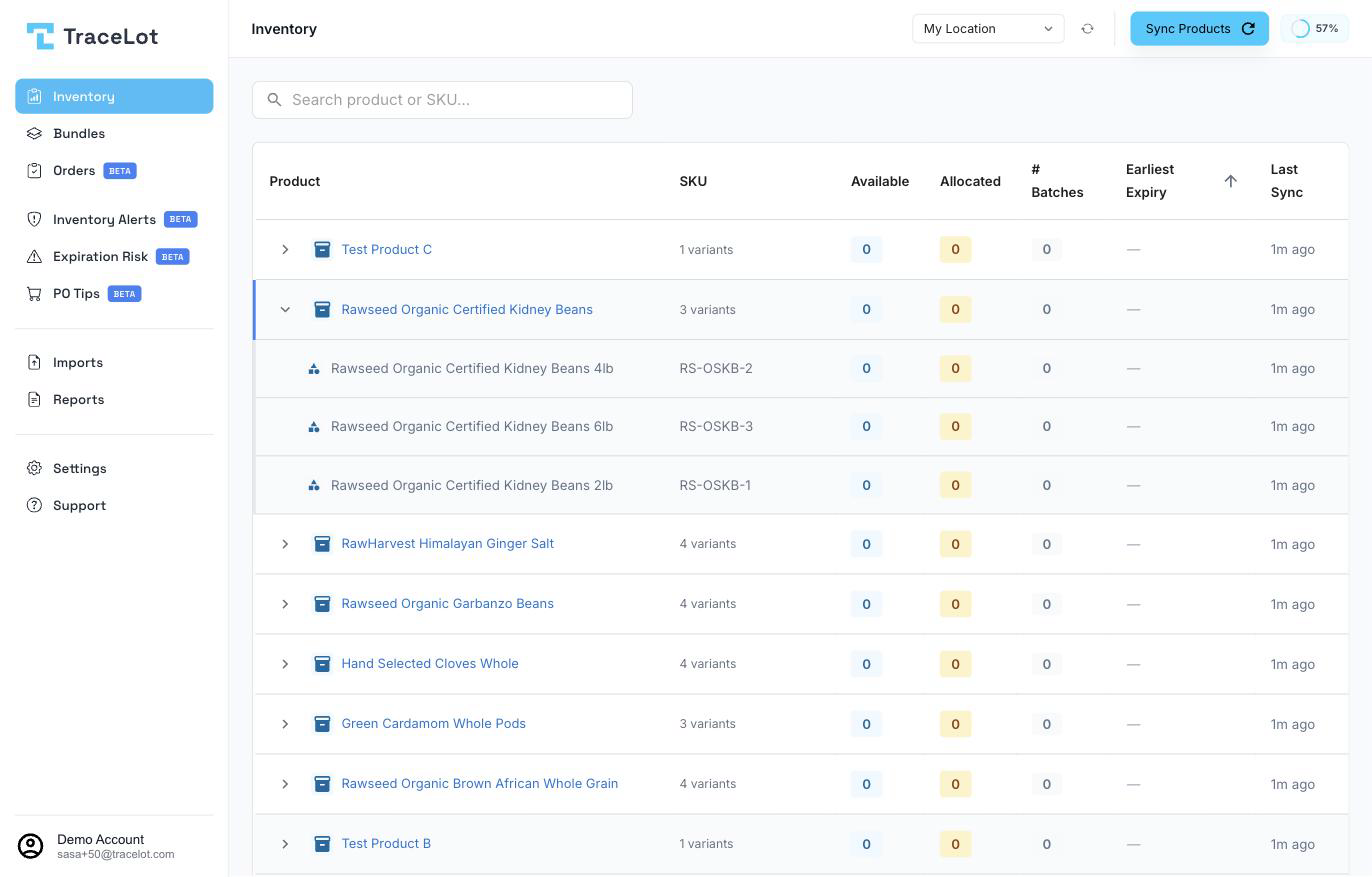Click the variant icon for Kidney Beans 2lb
This screenshot has width=1372, height=877.
click(314, 486)
